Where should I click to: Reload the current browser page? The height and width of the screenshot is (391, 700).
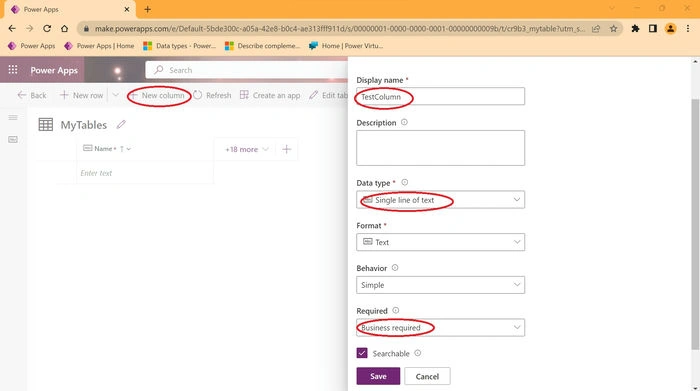[x=47, y=29]
